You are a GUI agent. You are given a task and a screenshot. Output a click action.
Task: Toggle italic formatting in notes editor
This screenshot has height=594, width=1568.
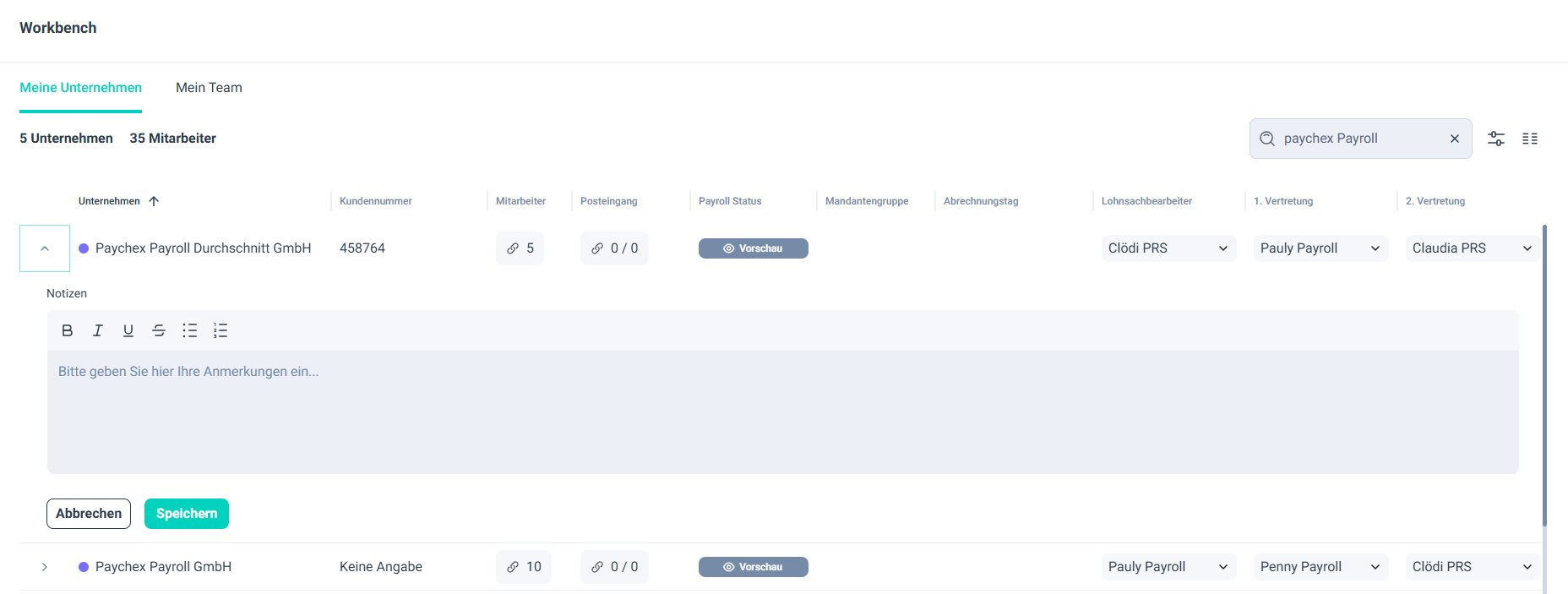(x=98, y=330)
